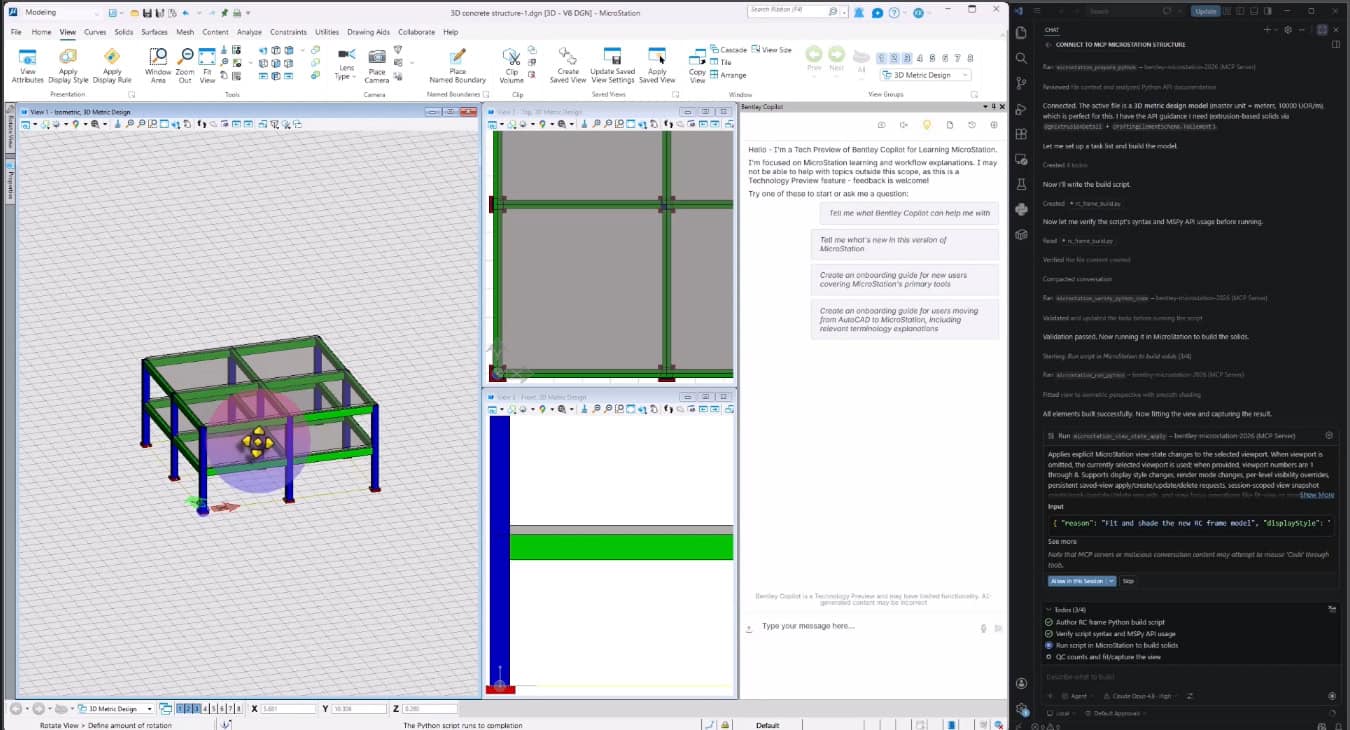Open 3D Metric Design view group dropdown
Image resolution: width=1350 pixels, height=730 pixels.
pos(925,75)
